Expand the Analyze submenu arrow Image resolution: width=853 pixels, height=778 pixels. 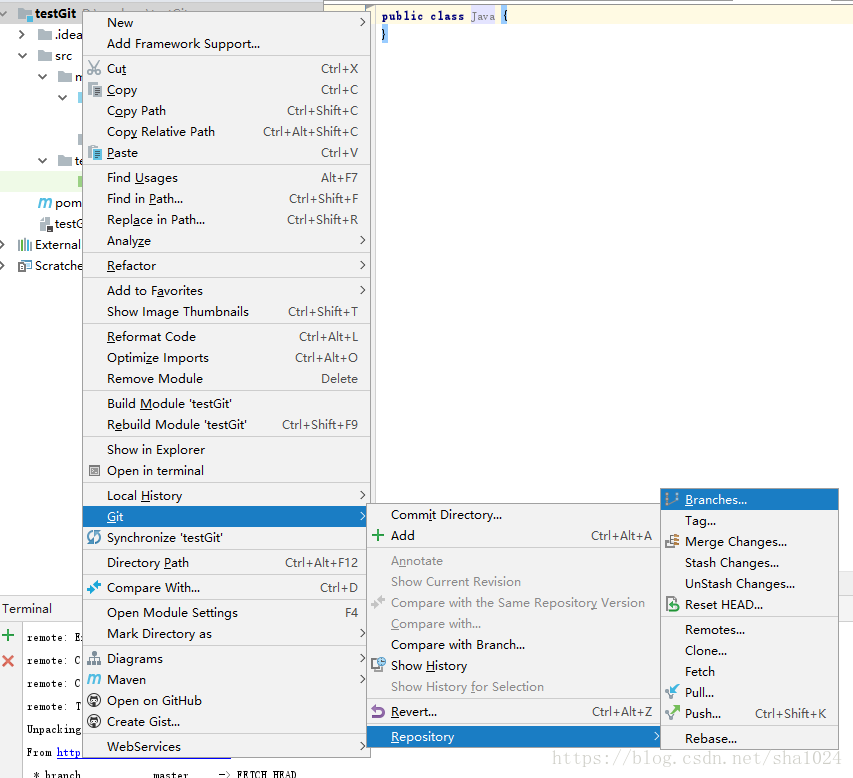[363, 240]
